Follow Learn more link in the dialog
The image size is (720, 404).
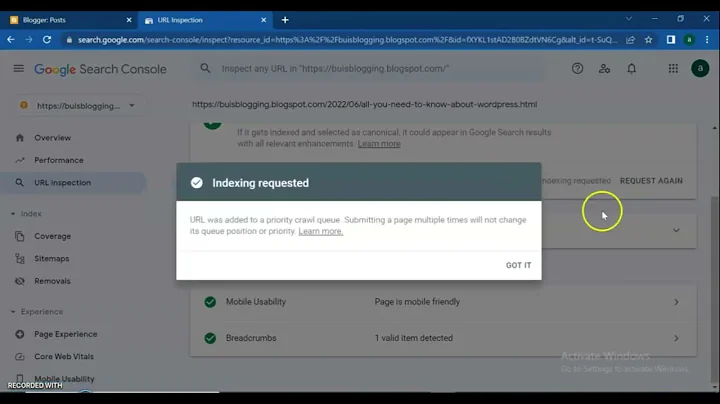coord(321,231)
